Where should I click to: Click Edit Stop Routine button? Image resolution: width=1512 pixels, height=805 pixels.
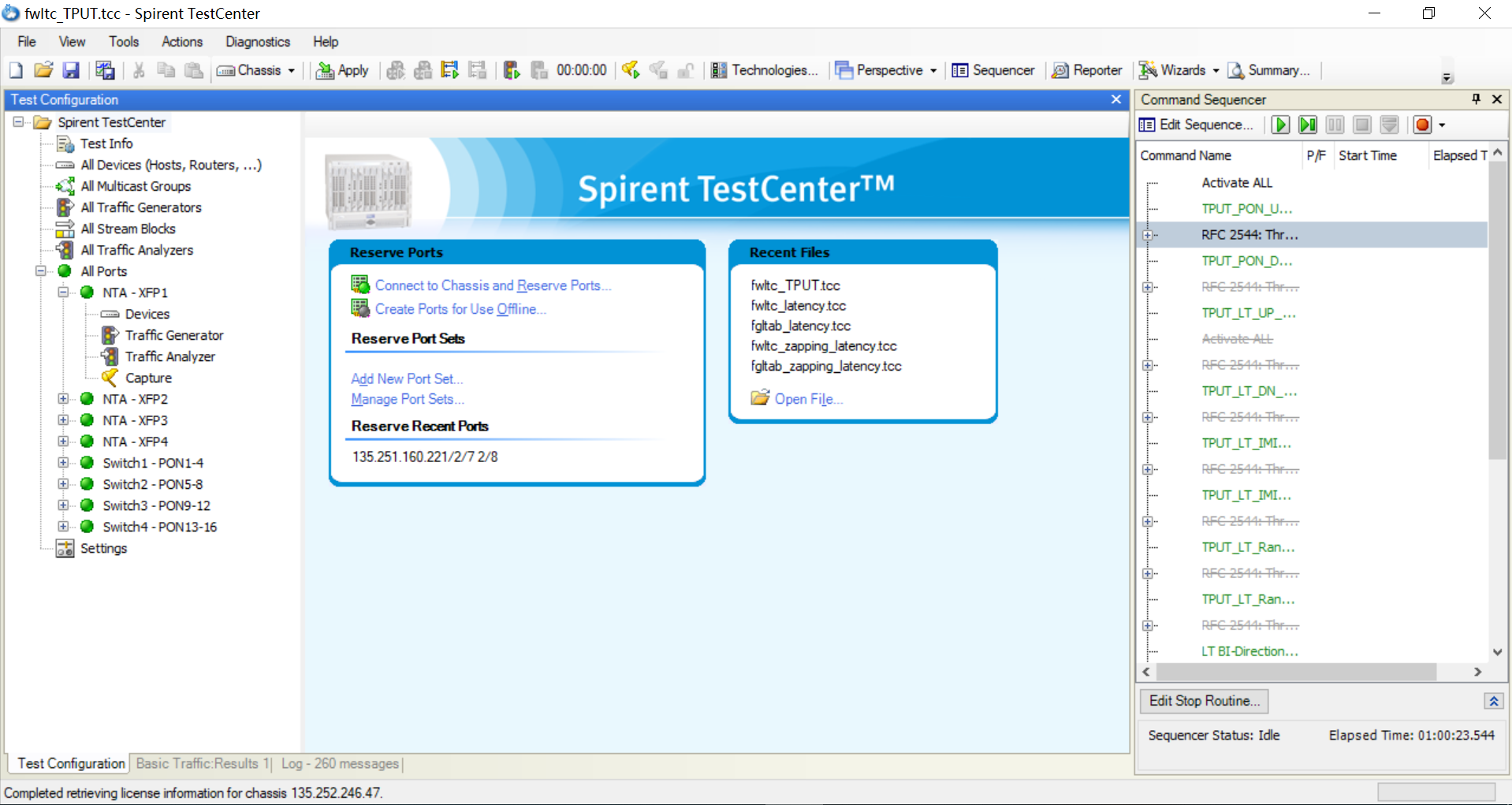(1203, 701)
